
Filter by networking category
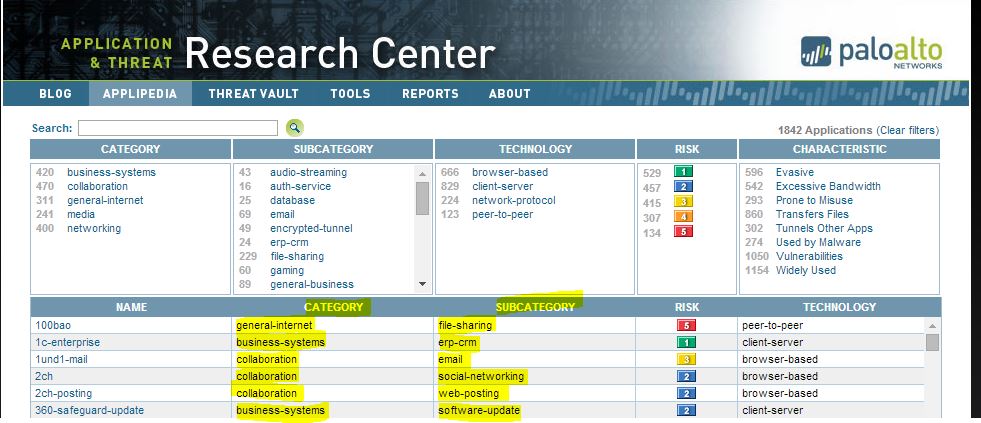coord(94,228)
